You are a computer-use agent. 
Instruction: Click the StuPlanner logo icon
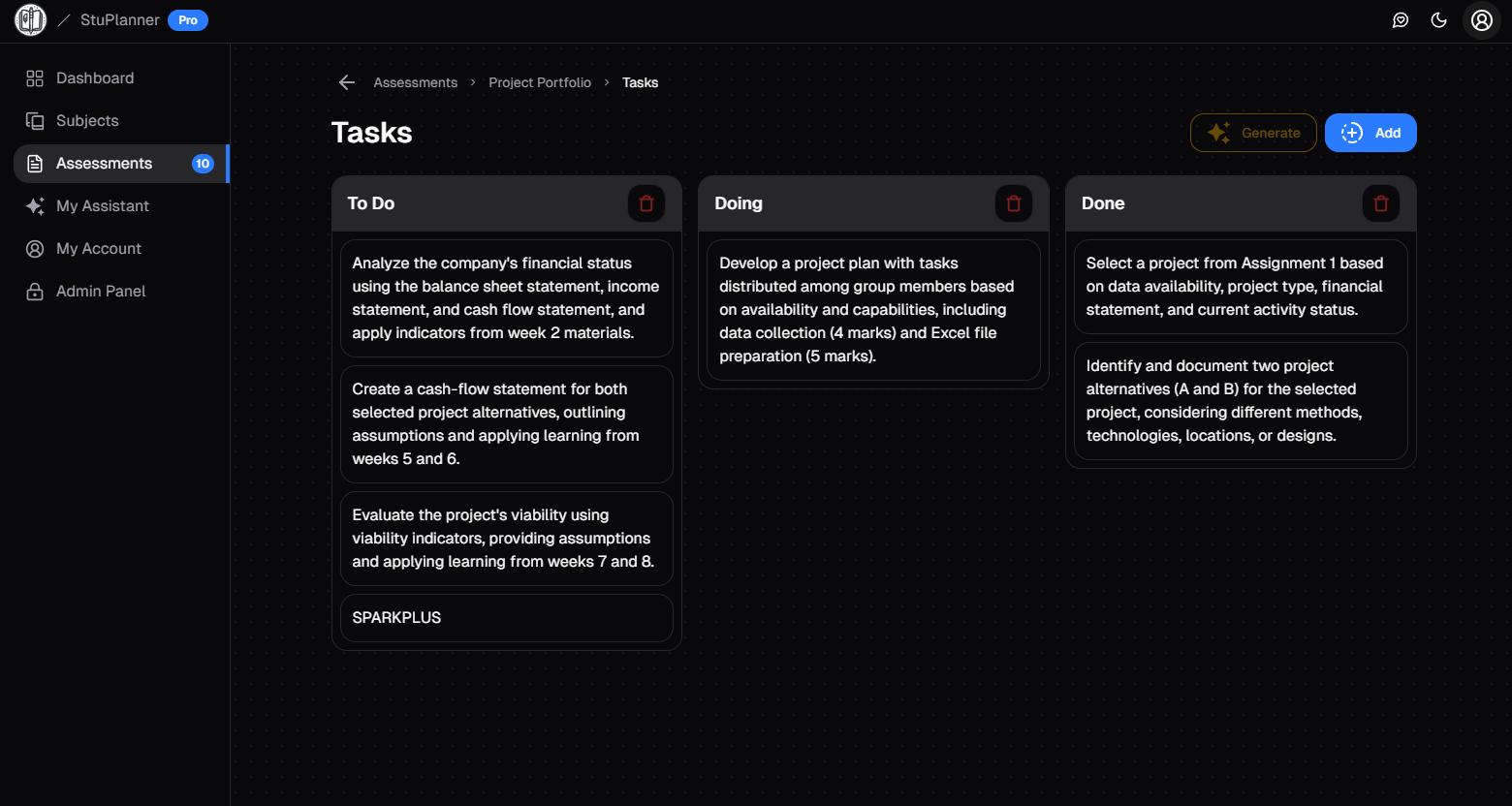pos(30,19)
